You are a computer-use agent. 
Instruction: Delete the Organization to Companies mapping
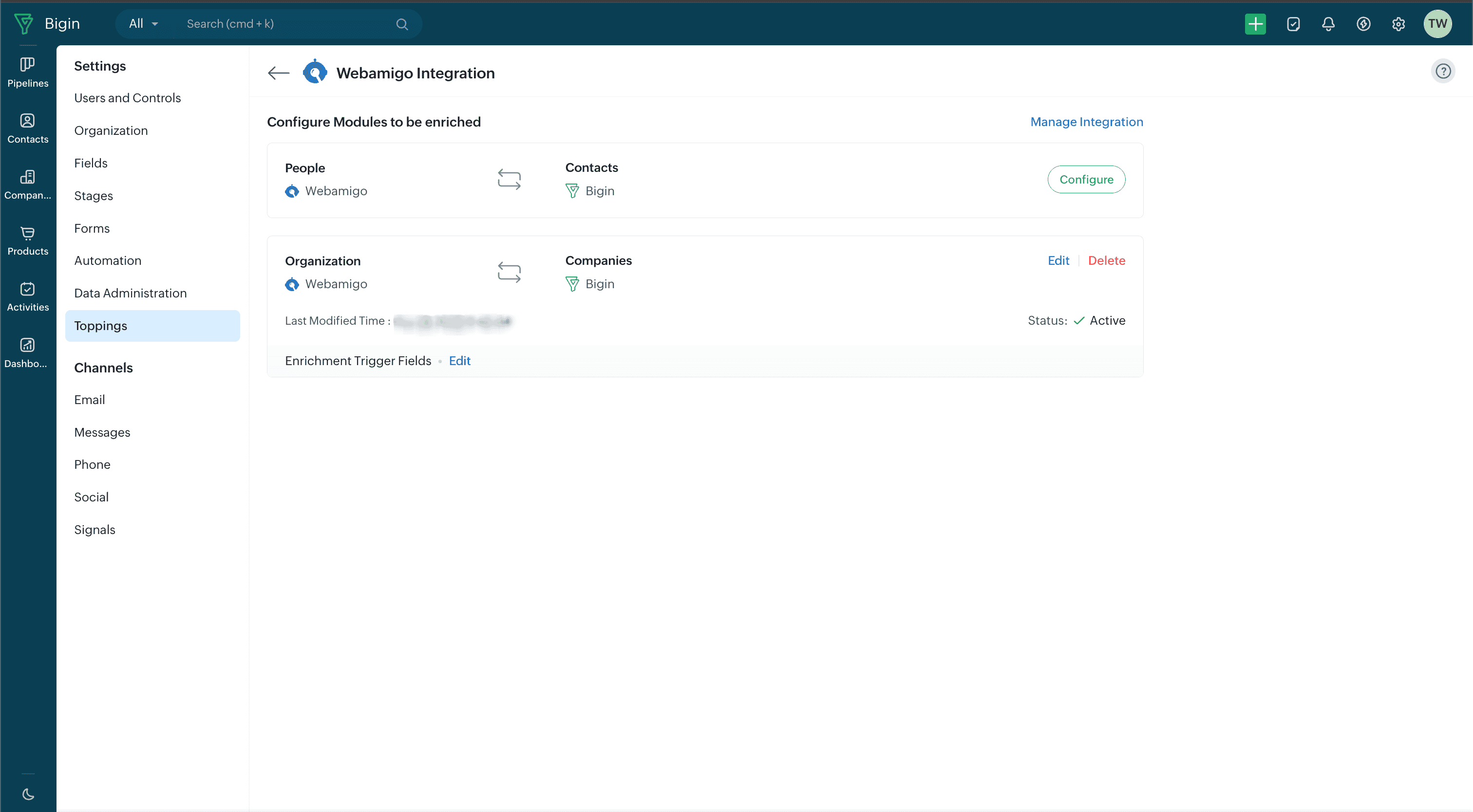(1106, 260)
